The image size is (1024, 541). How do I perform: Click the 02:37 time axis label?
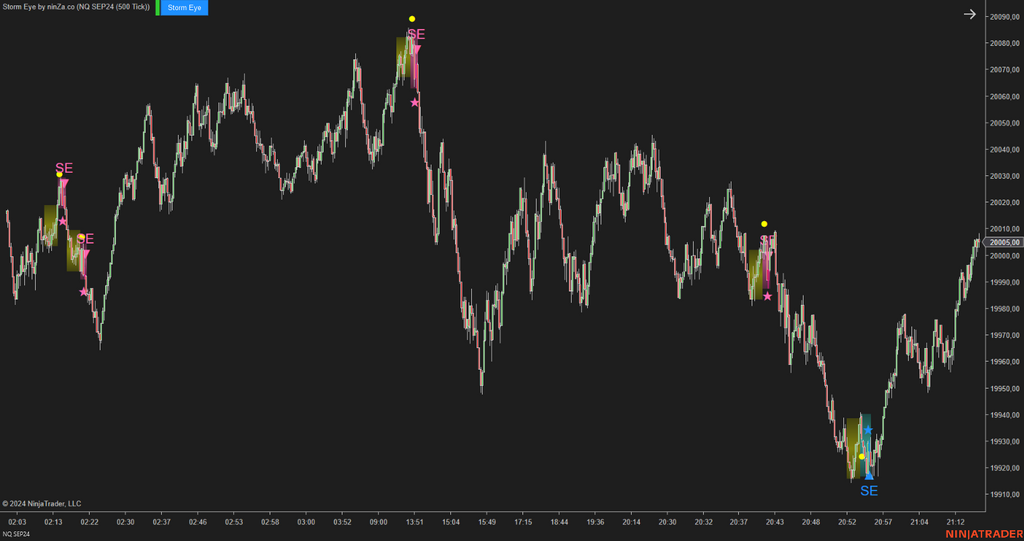[161, 522]
